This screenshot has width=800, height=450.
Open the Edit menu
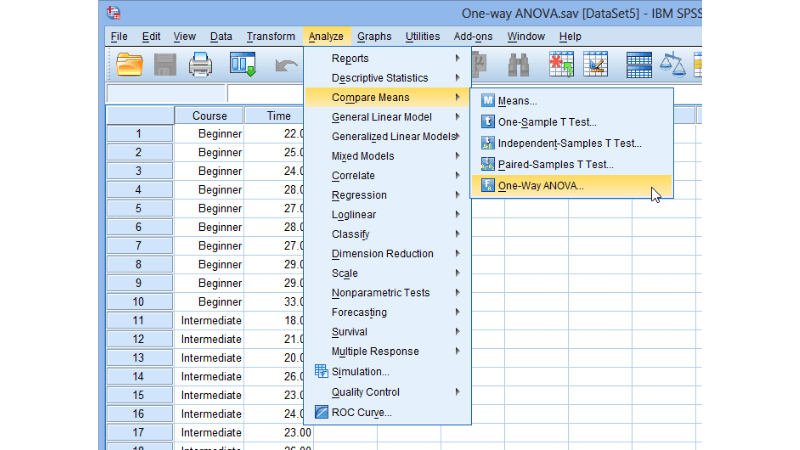point(151,36)
